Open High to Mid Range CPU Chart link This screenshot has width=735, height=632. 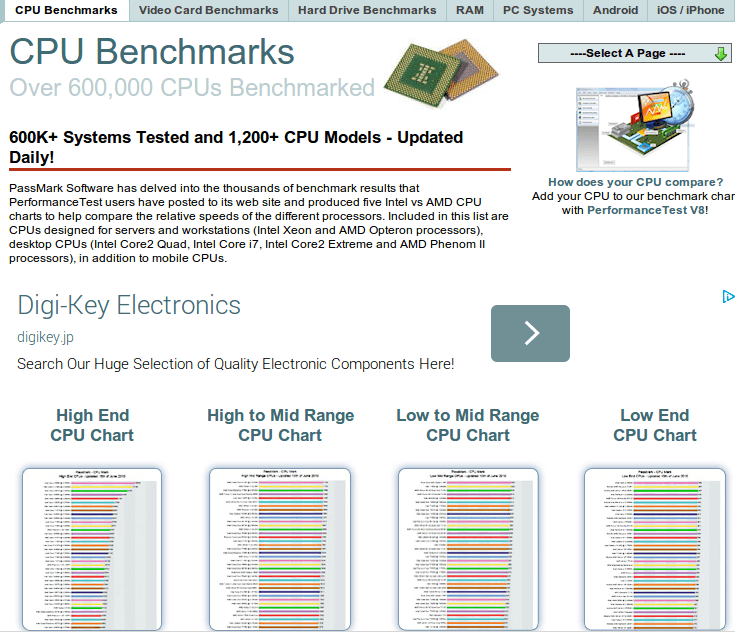(280, 425)
